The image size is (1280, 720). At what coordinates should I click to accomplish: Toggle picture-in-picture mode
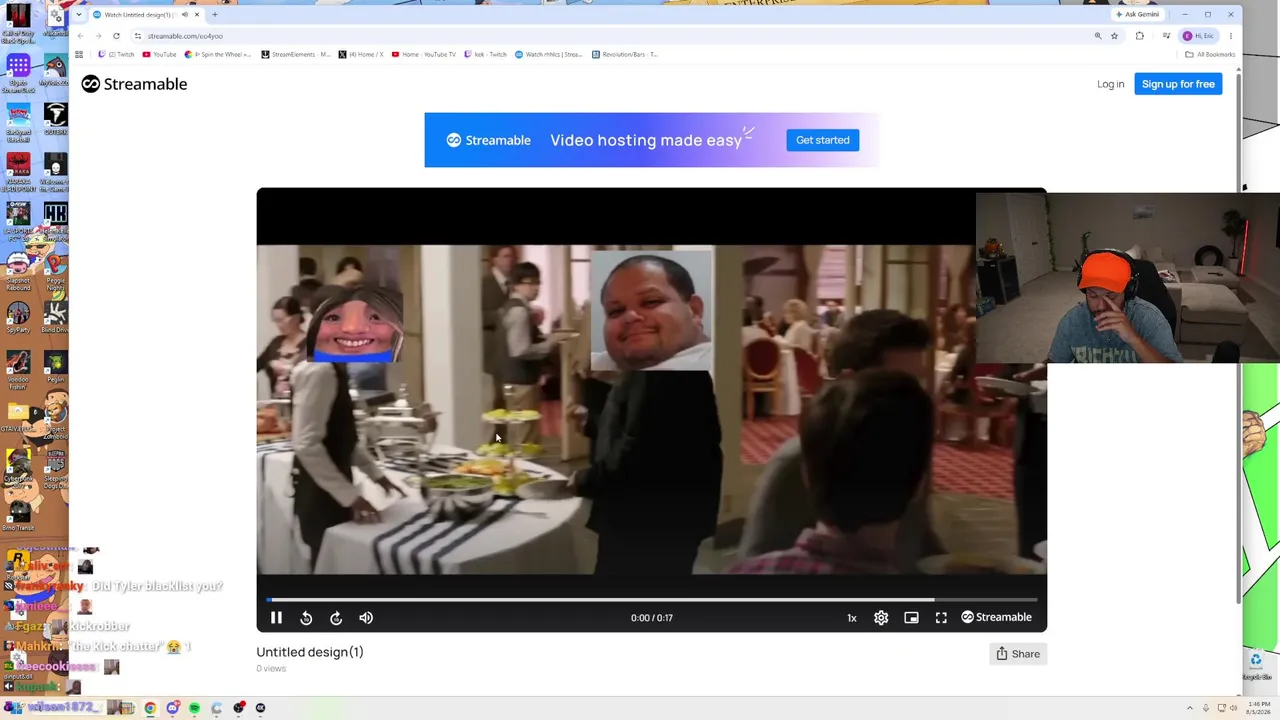coord(911,618)
